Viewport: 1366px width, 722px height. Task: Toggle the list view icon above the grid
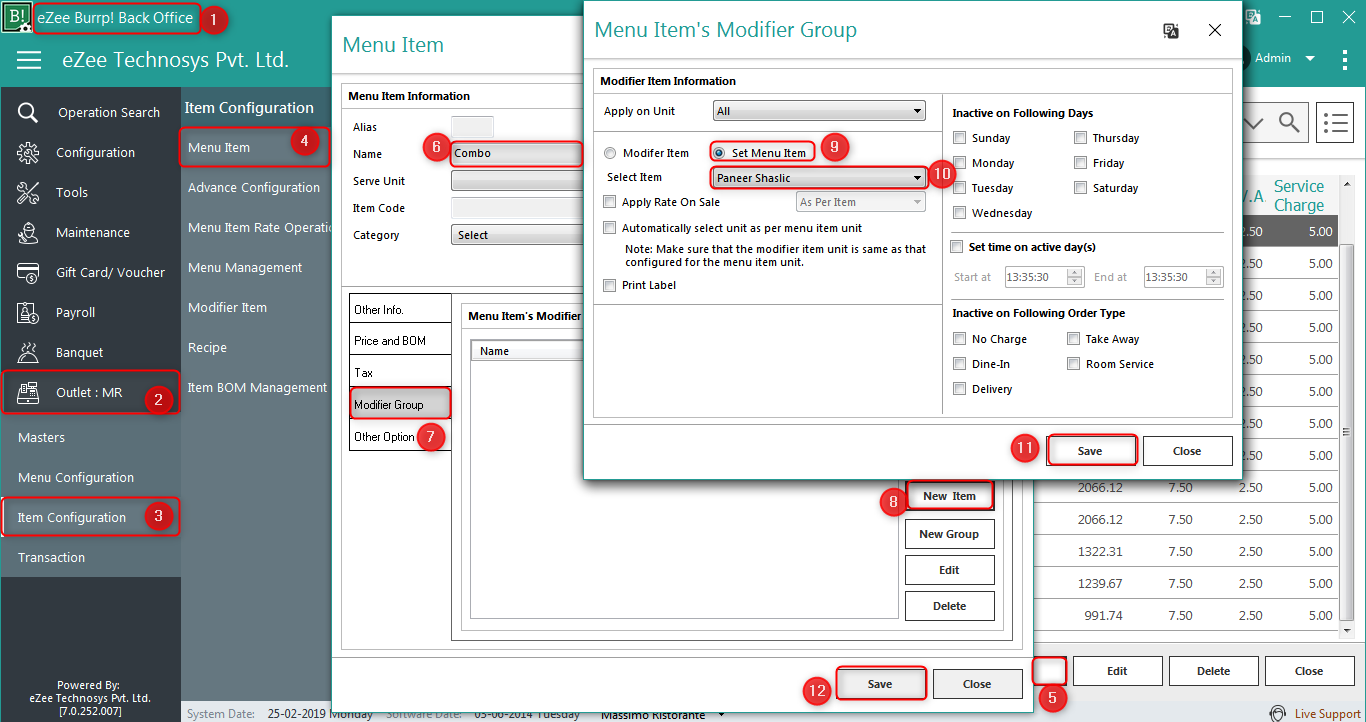[1335, 123]
